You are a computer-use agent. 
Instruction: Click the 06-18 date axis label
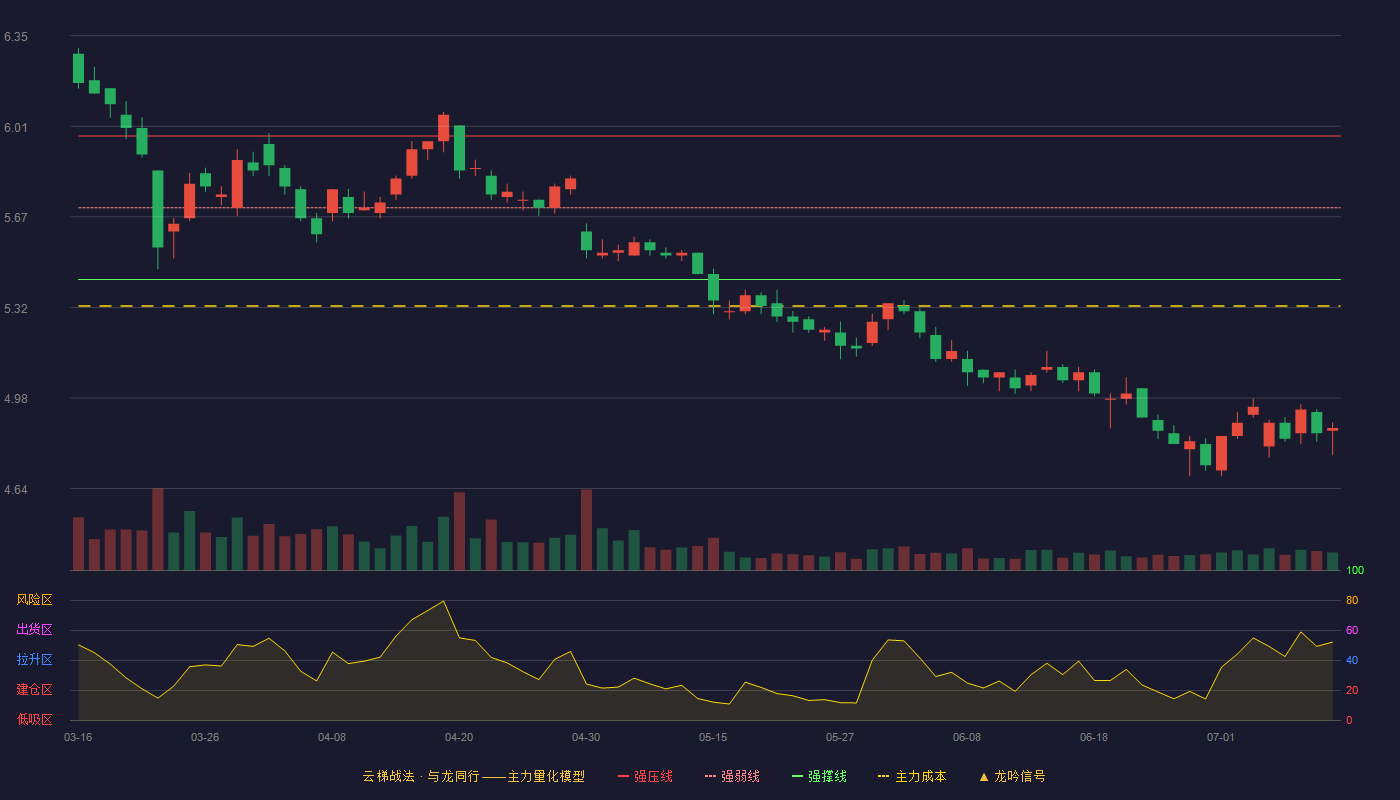click(x=1094, y=737)
